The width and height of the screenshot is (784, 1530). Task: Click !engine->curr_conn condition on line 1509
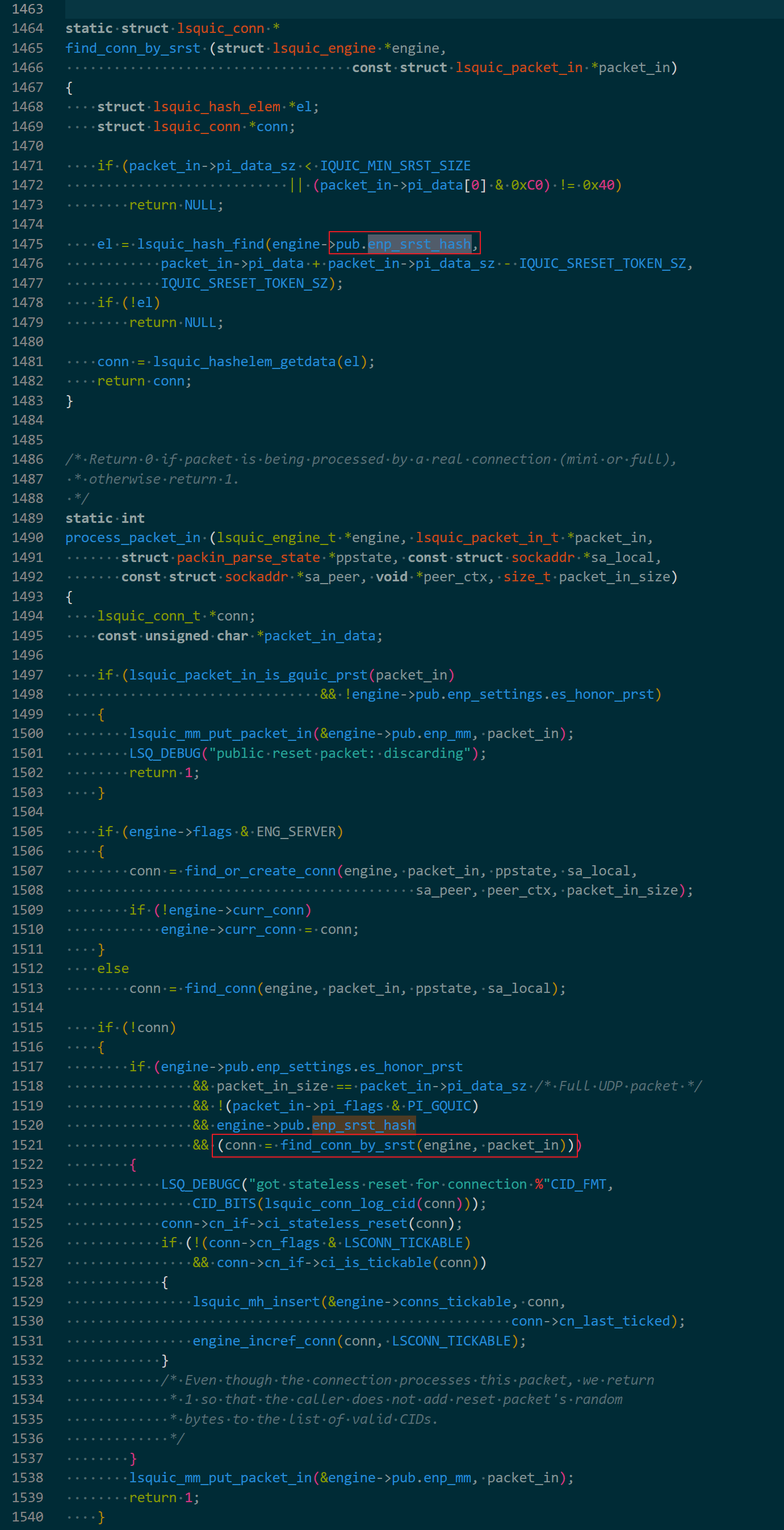coord(232,910)
